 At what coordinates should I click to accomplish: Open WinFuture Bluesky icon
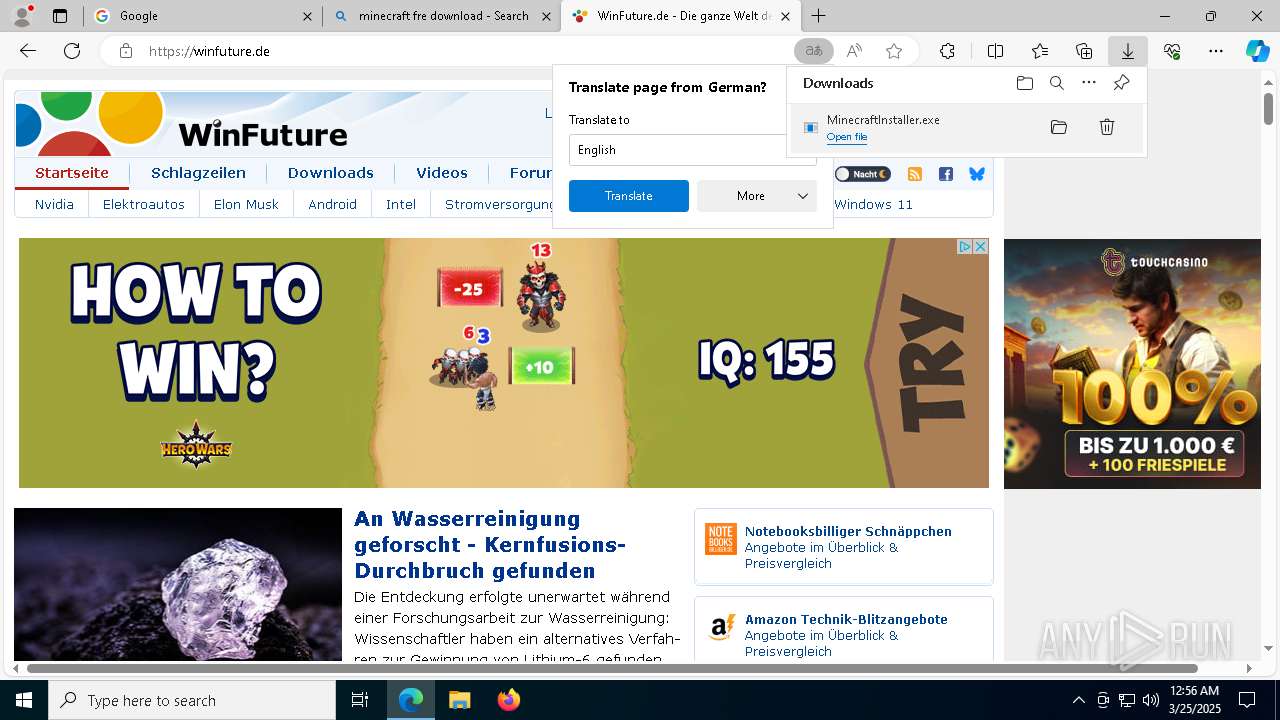click(x=977, y=174)
